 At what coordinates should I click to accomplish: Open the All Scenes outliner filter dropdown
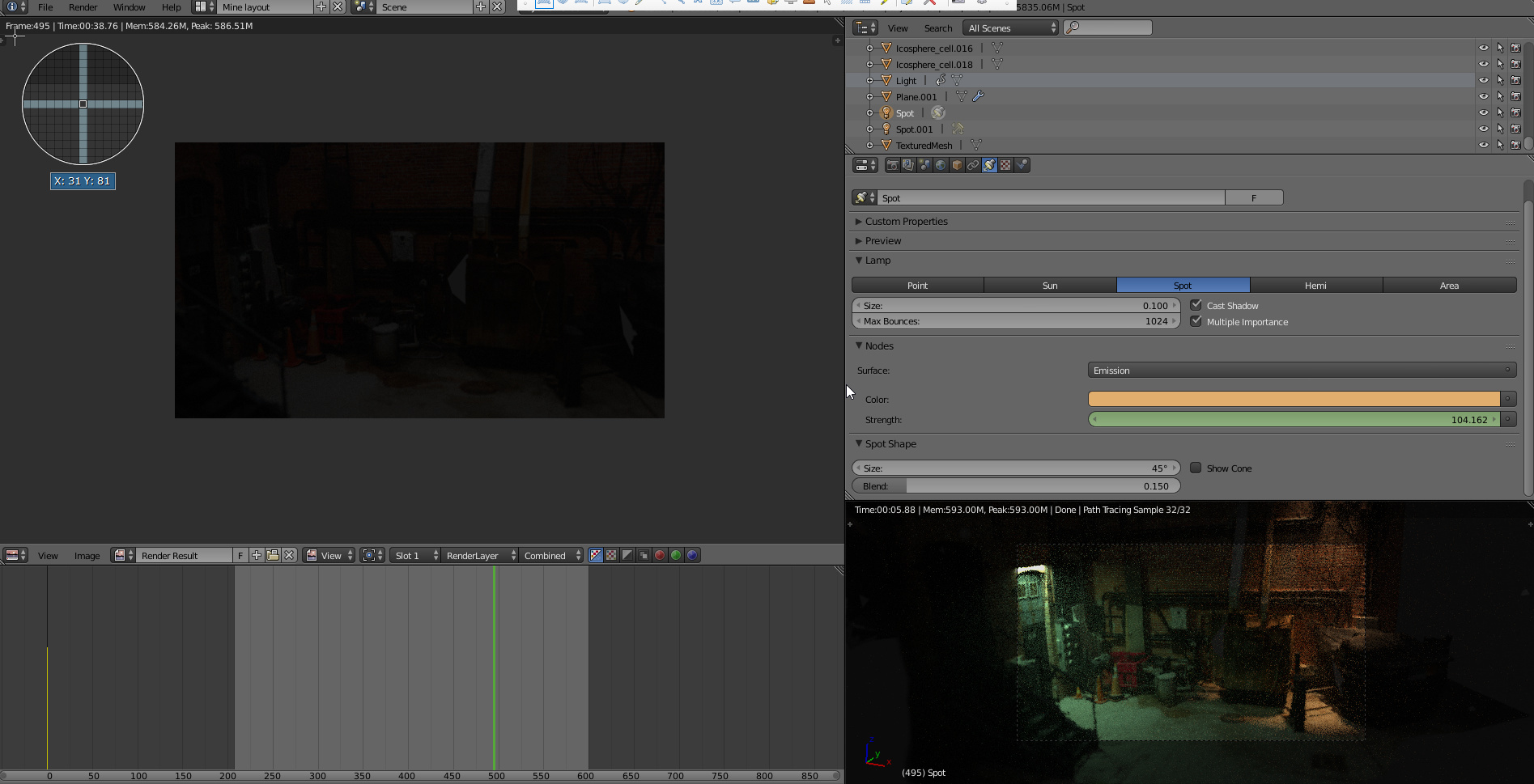pos(1011,28)
